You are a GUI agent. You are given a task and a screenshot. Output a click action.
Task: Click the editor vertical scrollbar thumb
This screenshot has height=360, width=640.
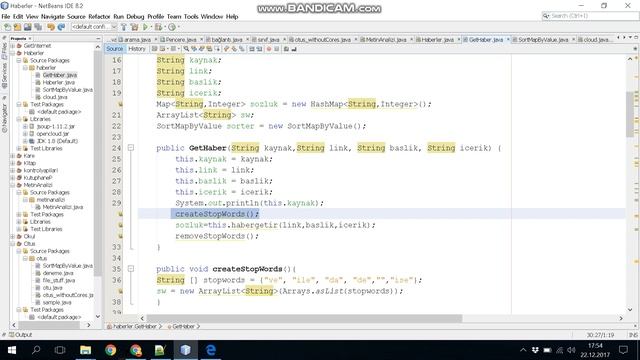click(x=630, y=114)
